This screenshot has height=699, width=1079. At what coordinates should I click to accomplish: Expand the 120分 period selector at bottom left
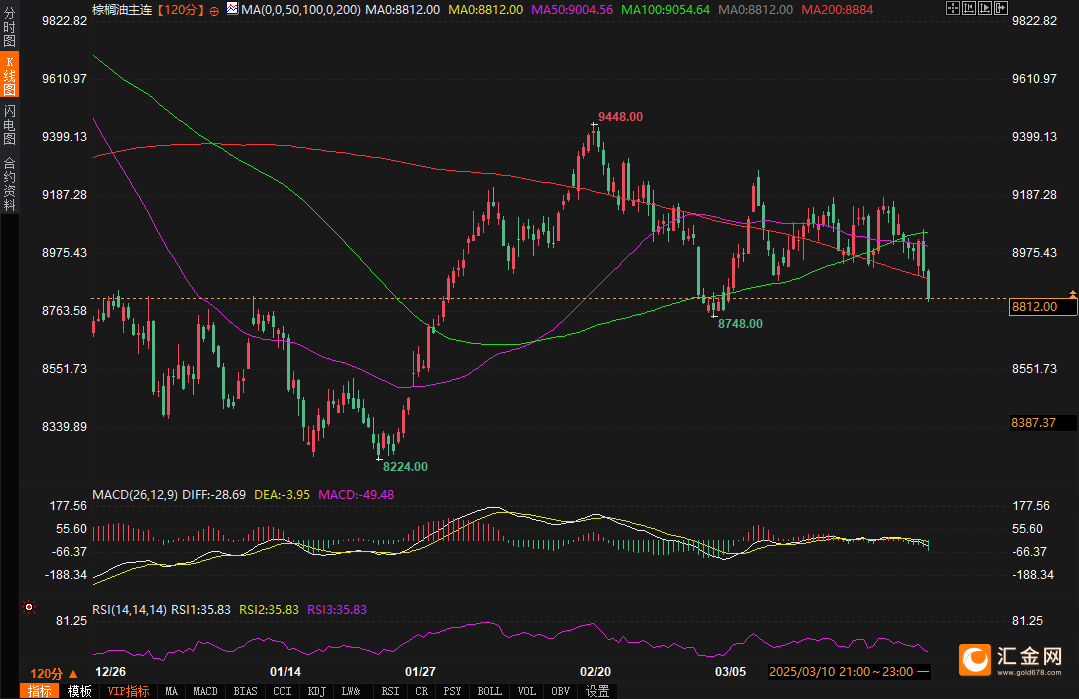(54, 674)
